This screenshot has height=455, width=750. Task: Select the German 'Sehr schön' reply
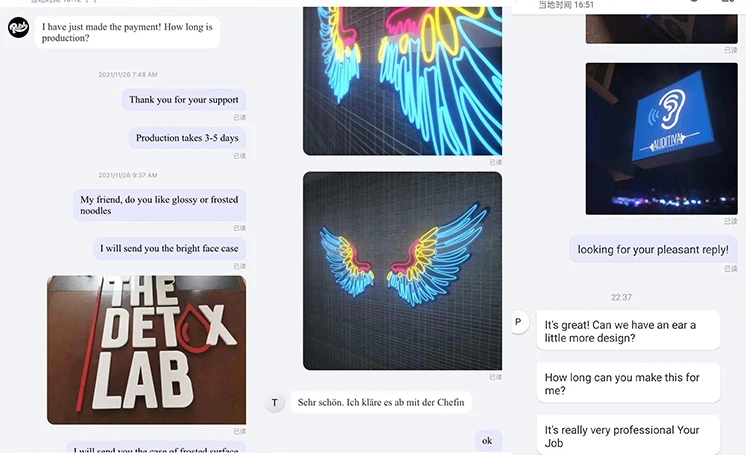tap(381, 402)
